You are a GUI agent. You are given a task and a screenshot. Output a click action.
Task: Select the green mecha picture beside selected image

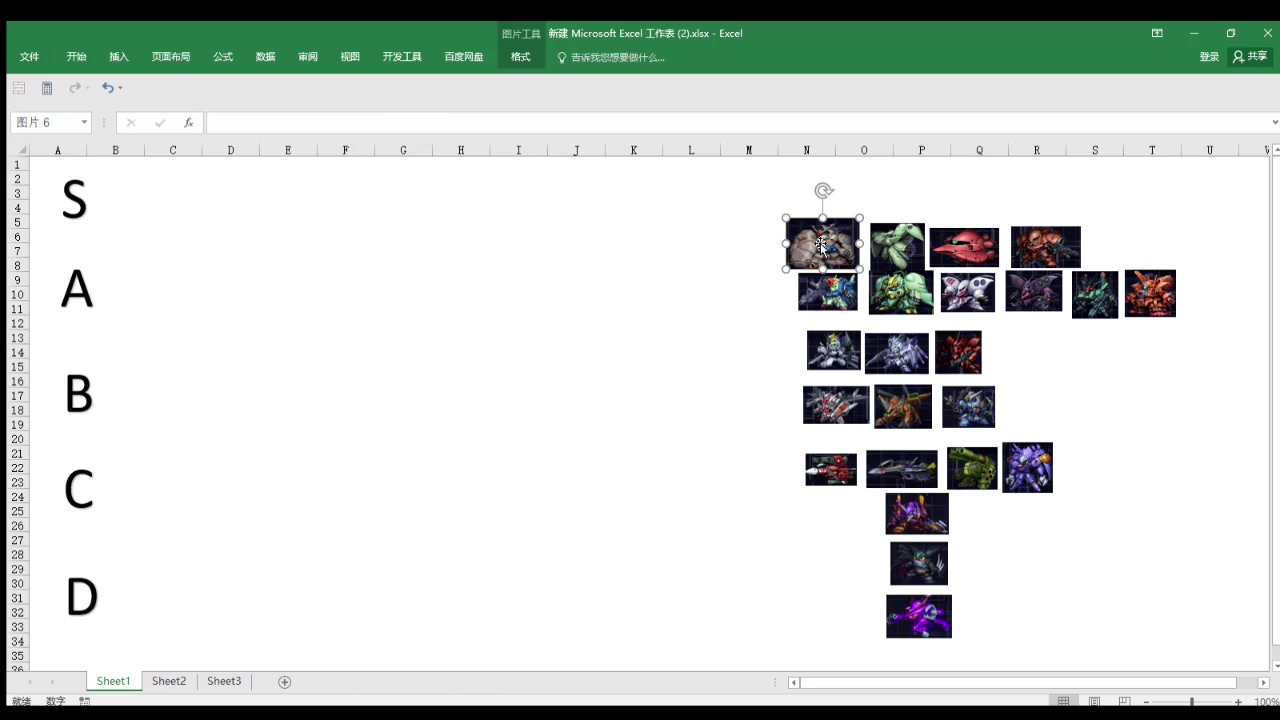click(x=897, y=245)
